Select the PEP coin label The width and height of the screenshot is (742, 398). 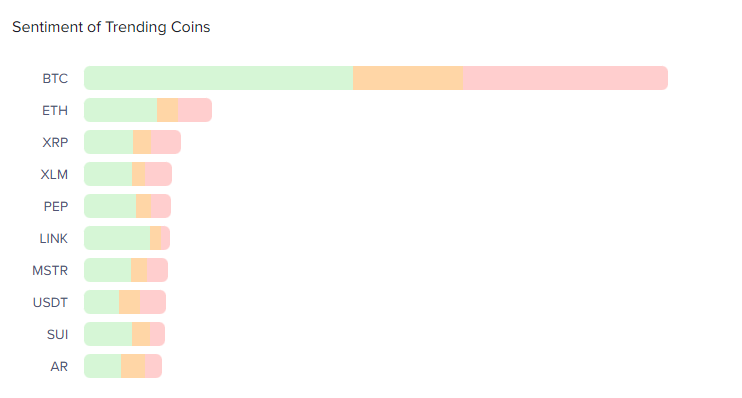[55, 207]
